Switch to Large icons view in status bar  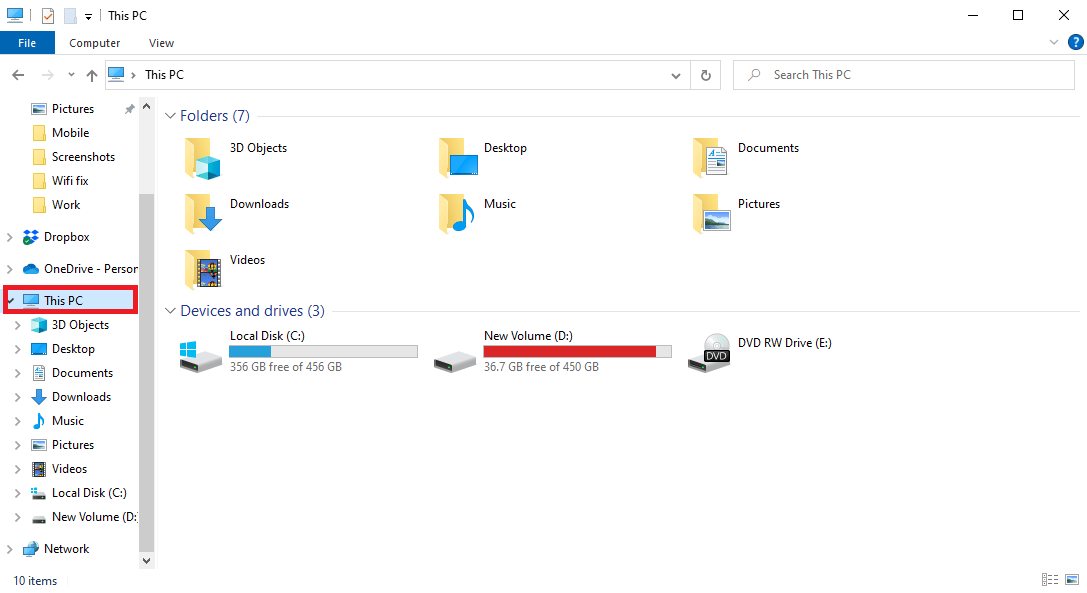(1072, 580)
